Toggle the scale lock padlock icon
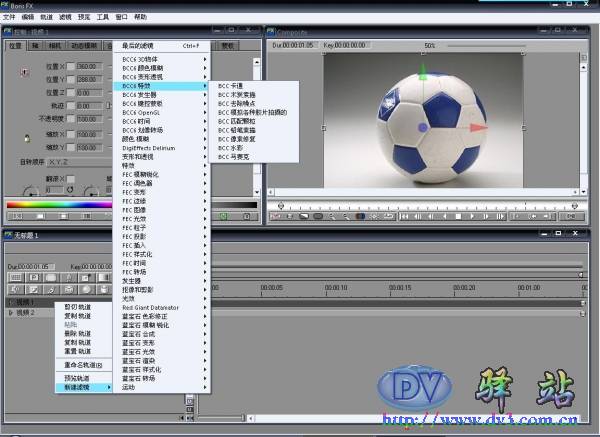This screenshot has width=600, height=437. [27, 139]
